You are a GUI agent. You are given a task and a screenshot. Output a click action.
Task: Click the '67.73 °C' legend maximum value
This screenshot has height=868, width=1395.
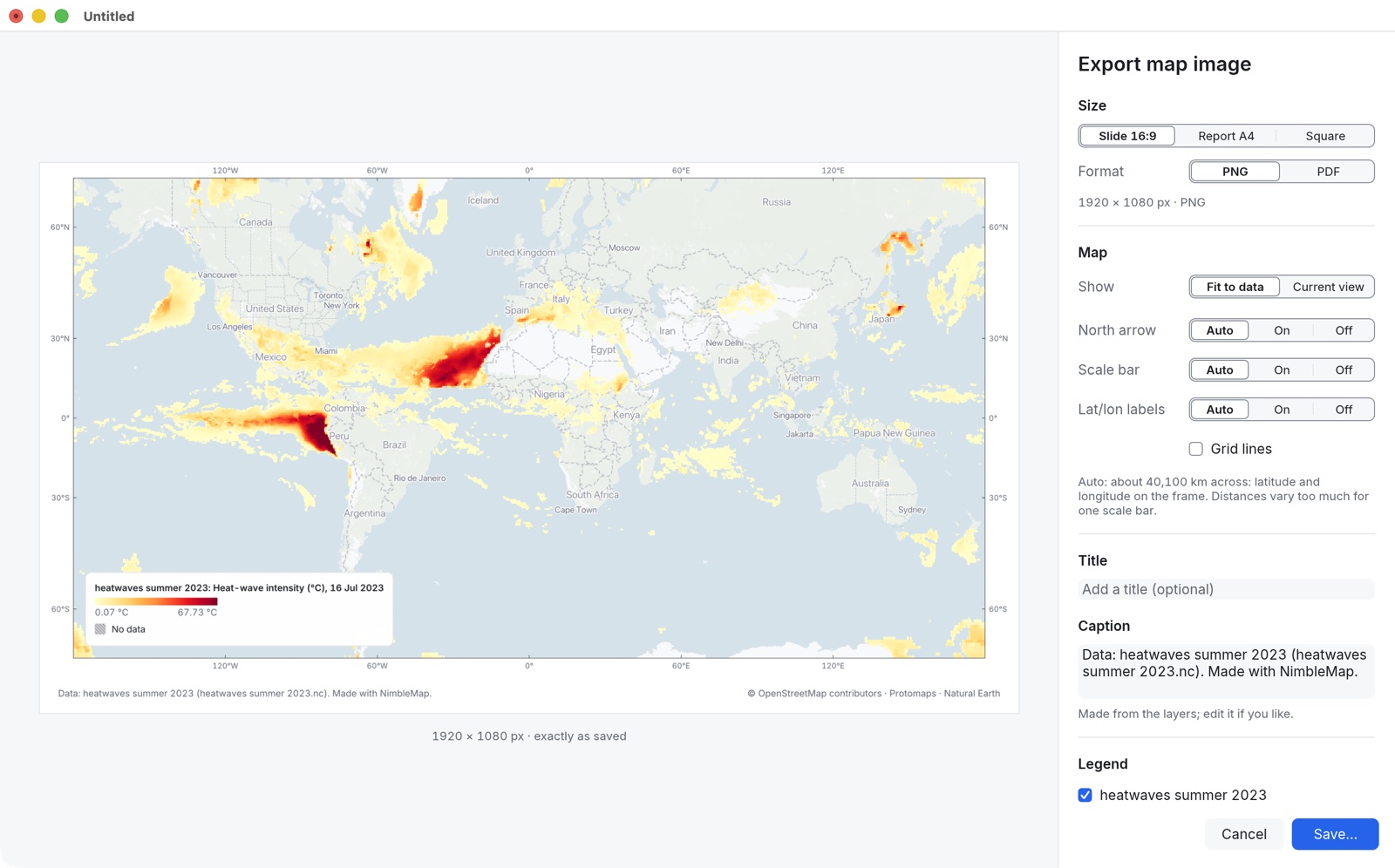pyautogui.click(x=197, y=613)
